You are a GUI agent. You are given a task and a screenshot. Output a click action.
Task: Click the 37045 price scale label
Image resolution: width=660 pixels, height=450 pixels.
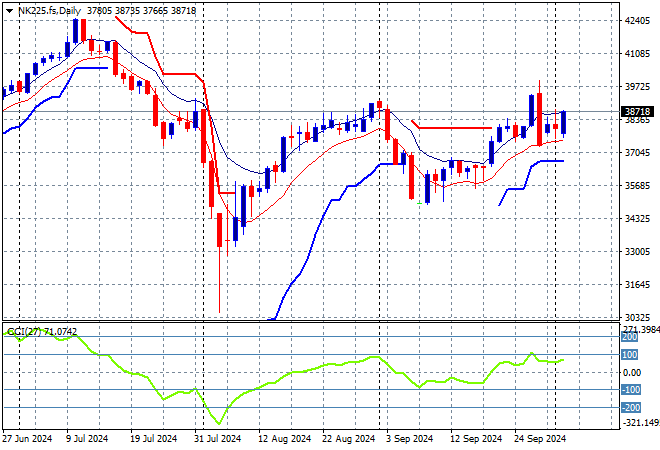(x=637, y=153)
